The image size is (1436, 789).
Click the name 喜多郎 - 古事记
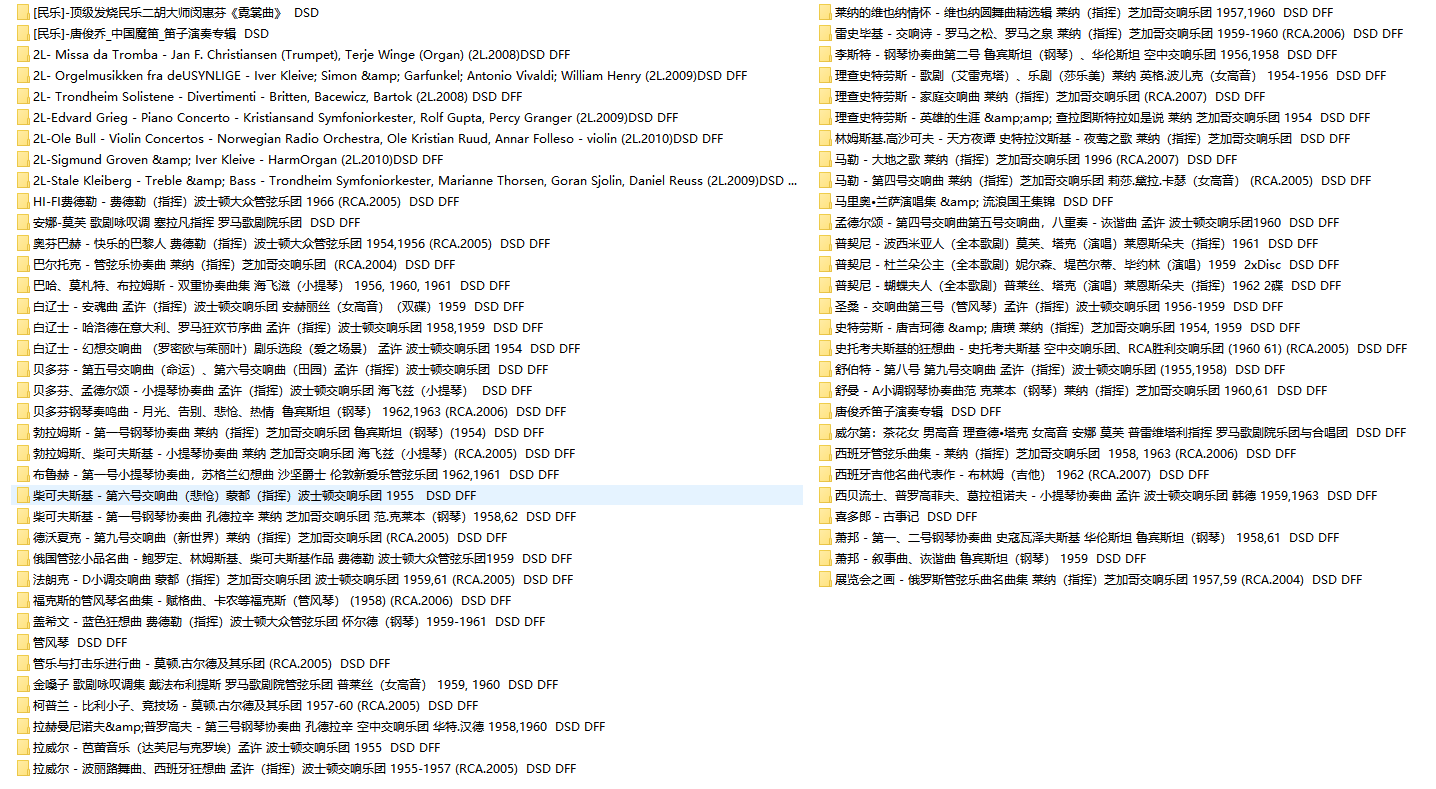(x=906, y=516)
